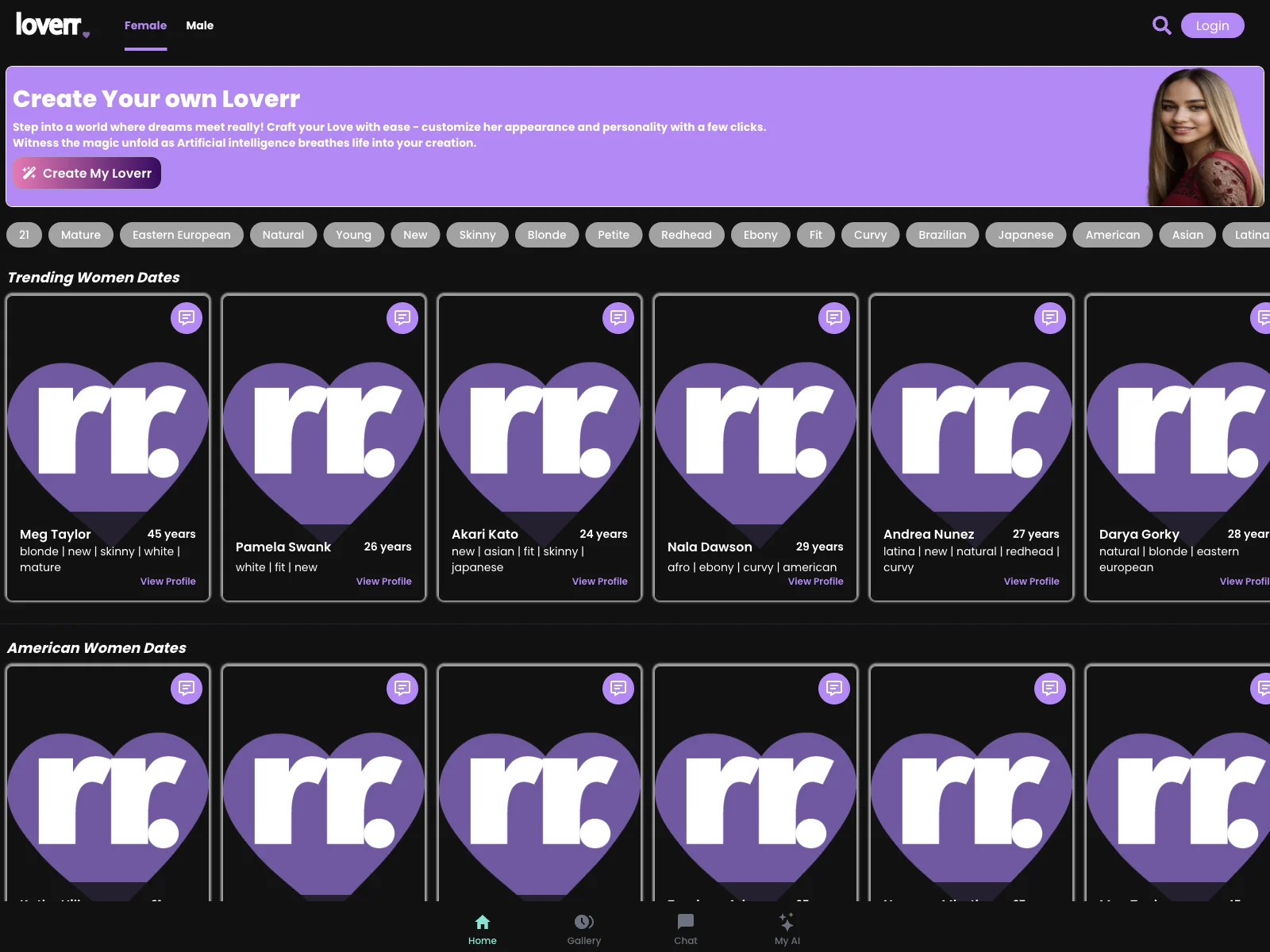Open My AI in bottom navigation
Screen dimensions: 1270x952
coord(787,930)
